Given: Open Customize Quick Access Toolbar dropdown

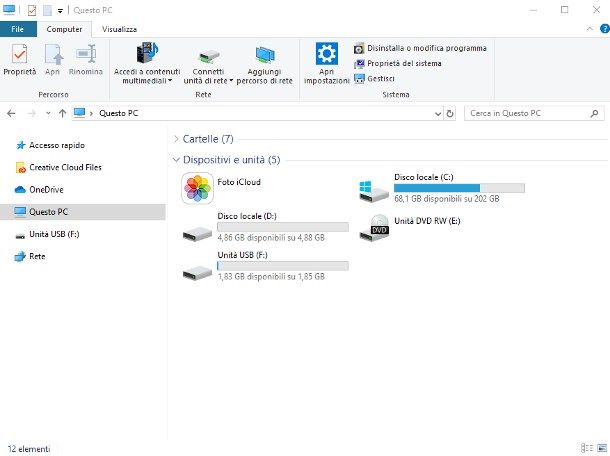Looking at the screenshot, I should pyautogui.click(x=60, y=11).
